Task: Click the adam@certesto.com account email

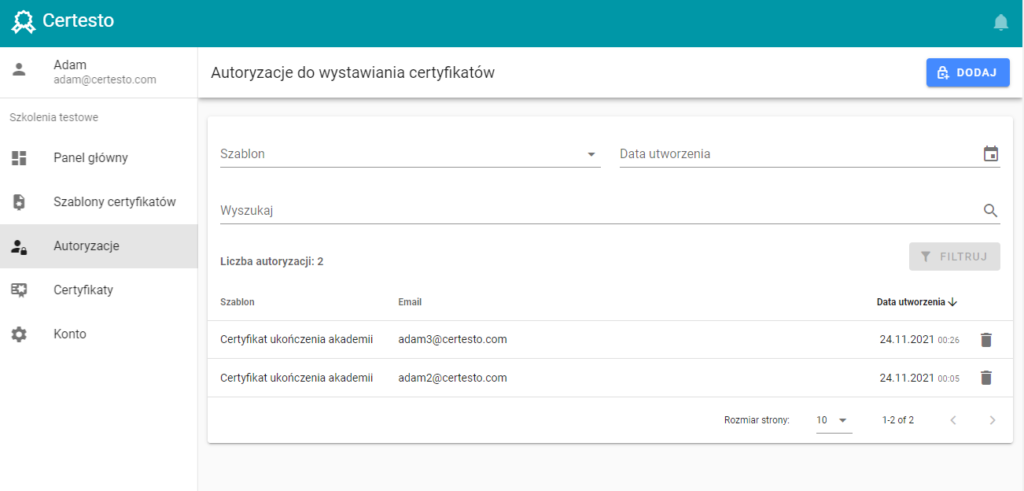Action: (105, 80)
